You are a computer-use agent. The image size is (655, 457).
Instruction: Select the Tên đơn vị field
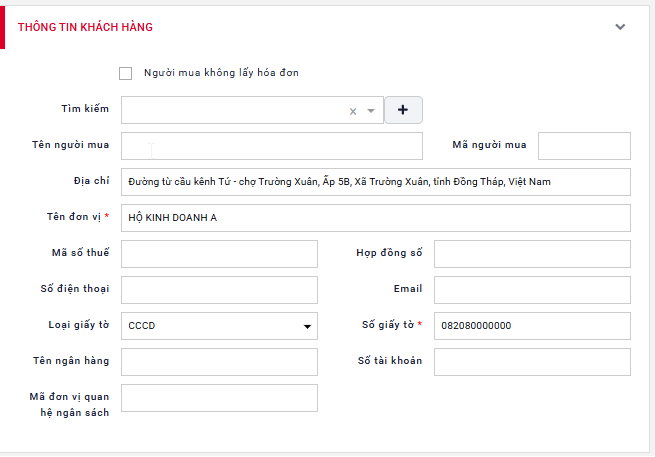(x=375, y=218)
